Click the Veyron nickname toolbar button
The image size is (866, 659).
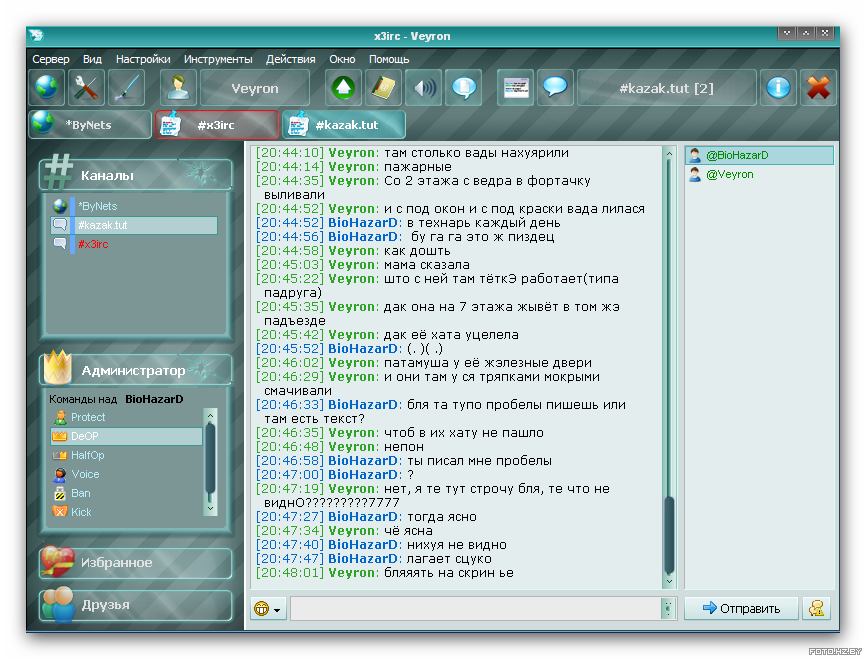[x=255, y=88]
